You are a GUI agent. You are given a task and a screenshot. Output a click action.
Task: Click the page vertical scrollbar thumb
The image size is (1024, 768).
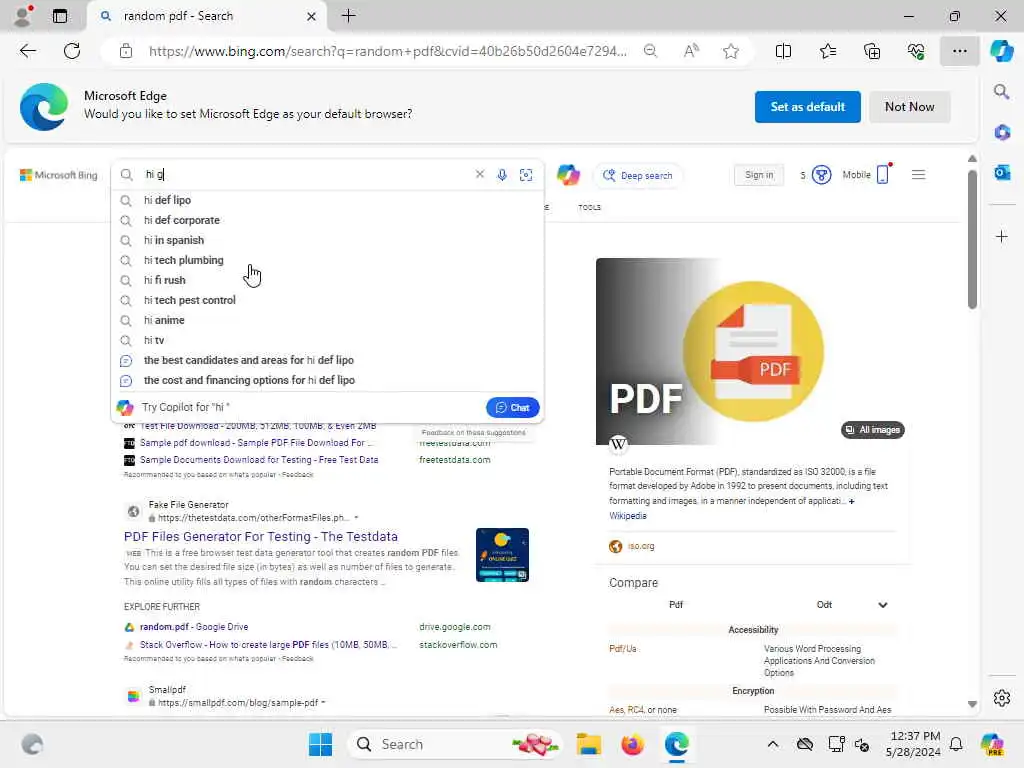pos(972,239)
